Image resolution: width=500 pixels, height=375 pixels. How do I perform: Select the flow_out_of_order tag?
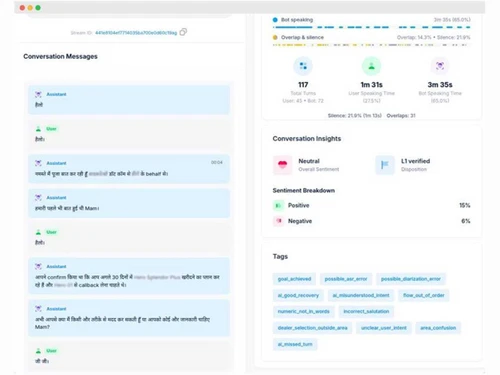[424, 295]
